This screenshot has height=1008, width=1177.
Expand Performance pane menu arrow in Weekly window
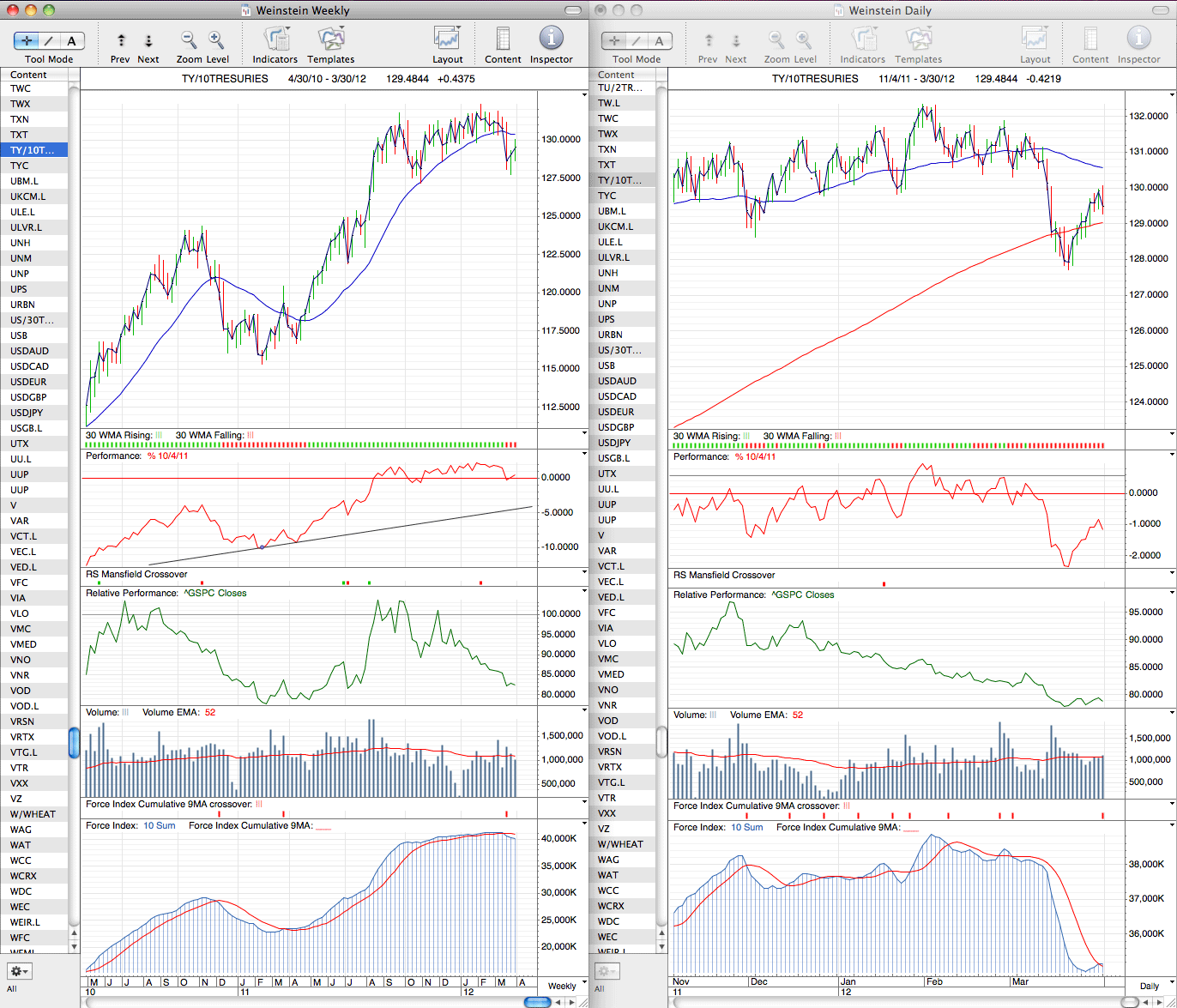[x=585, y=454]
